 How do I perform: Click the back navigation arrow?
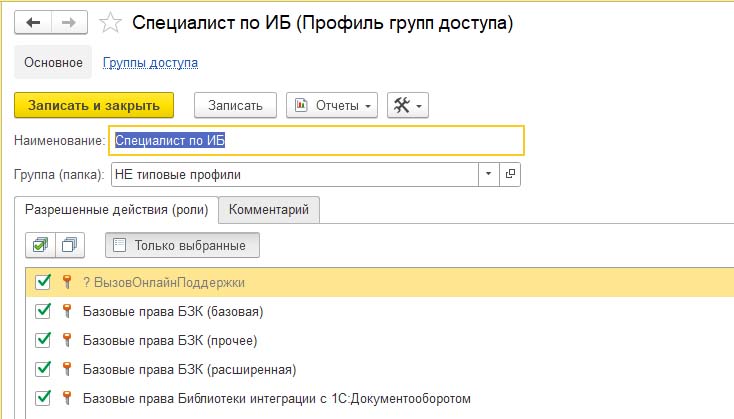pos(33,21)
